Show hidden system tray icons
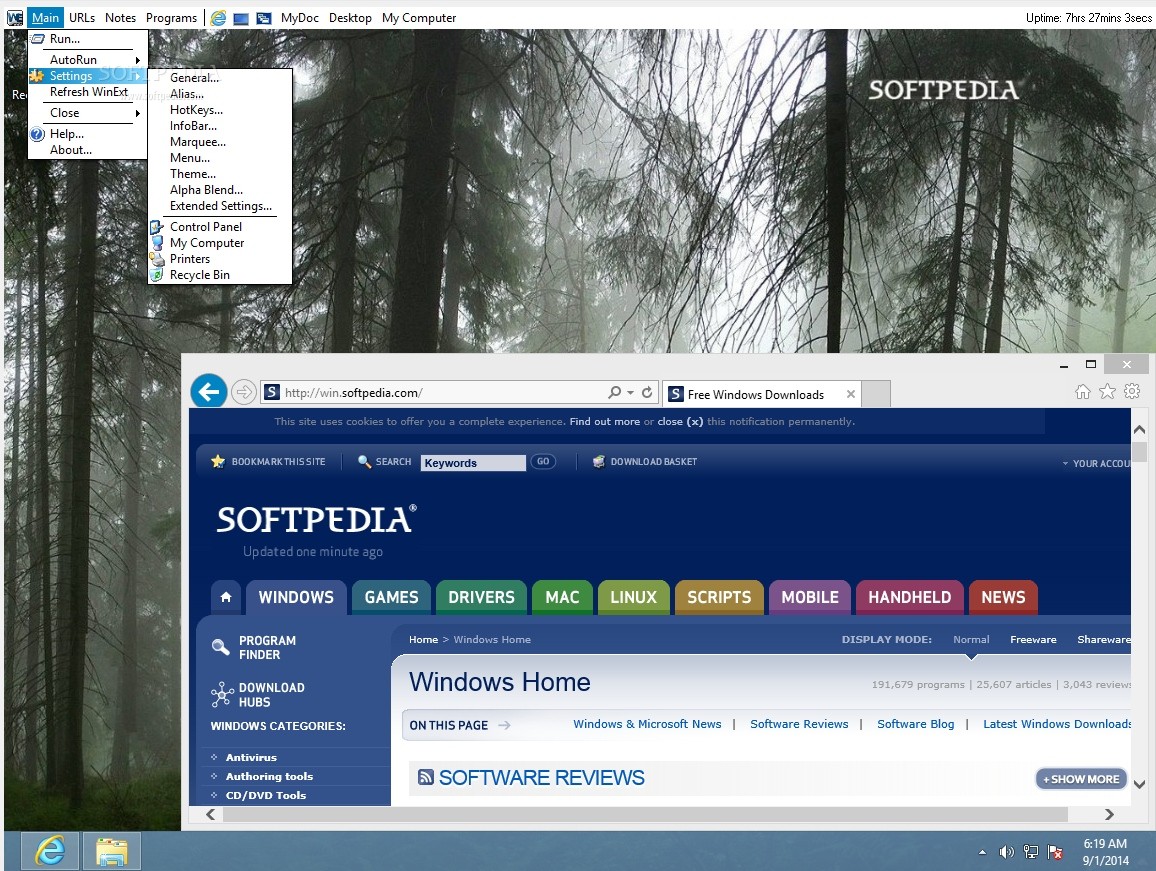 982,853
